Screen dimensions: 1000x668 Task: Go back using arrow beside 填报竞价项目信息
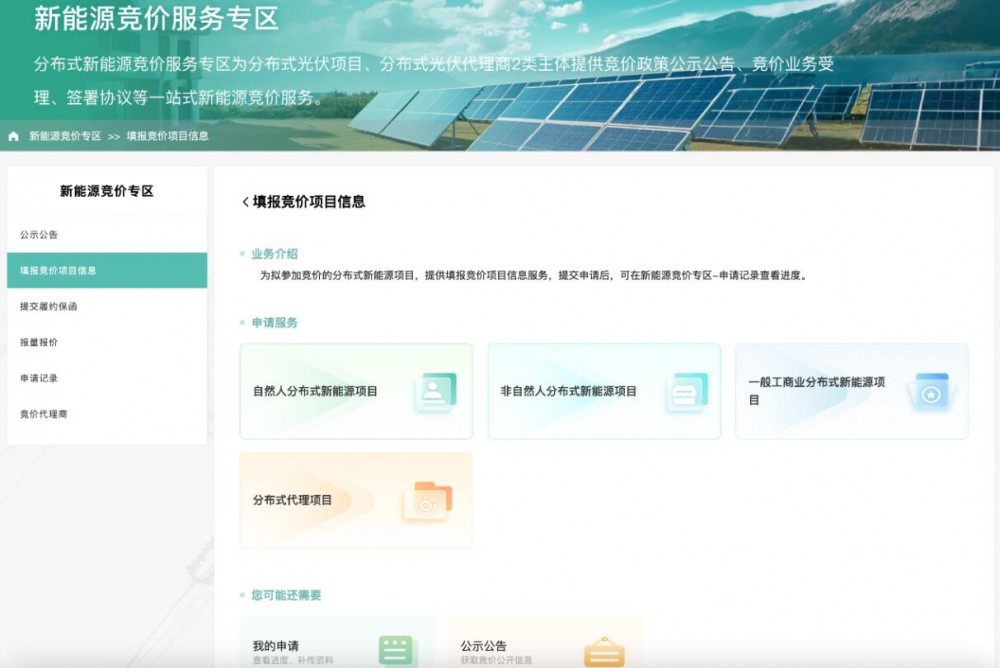(x=245, y=202)
